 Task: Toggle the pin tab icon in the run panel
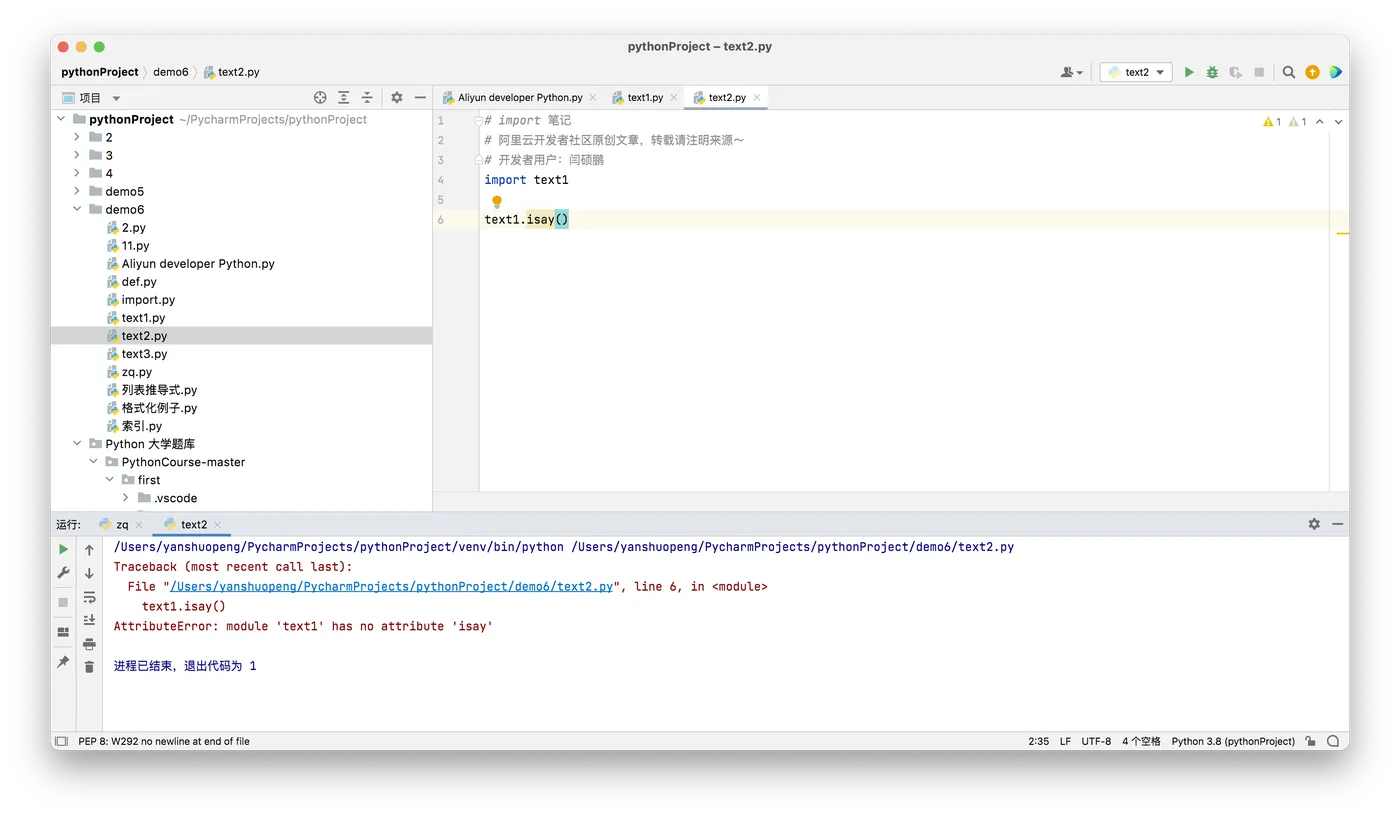click(x=63, y=662)
